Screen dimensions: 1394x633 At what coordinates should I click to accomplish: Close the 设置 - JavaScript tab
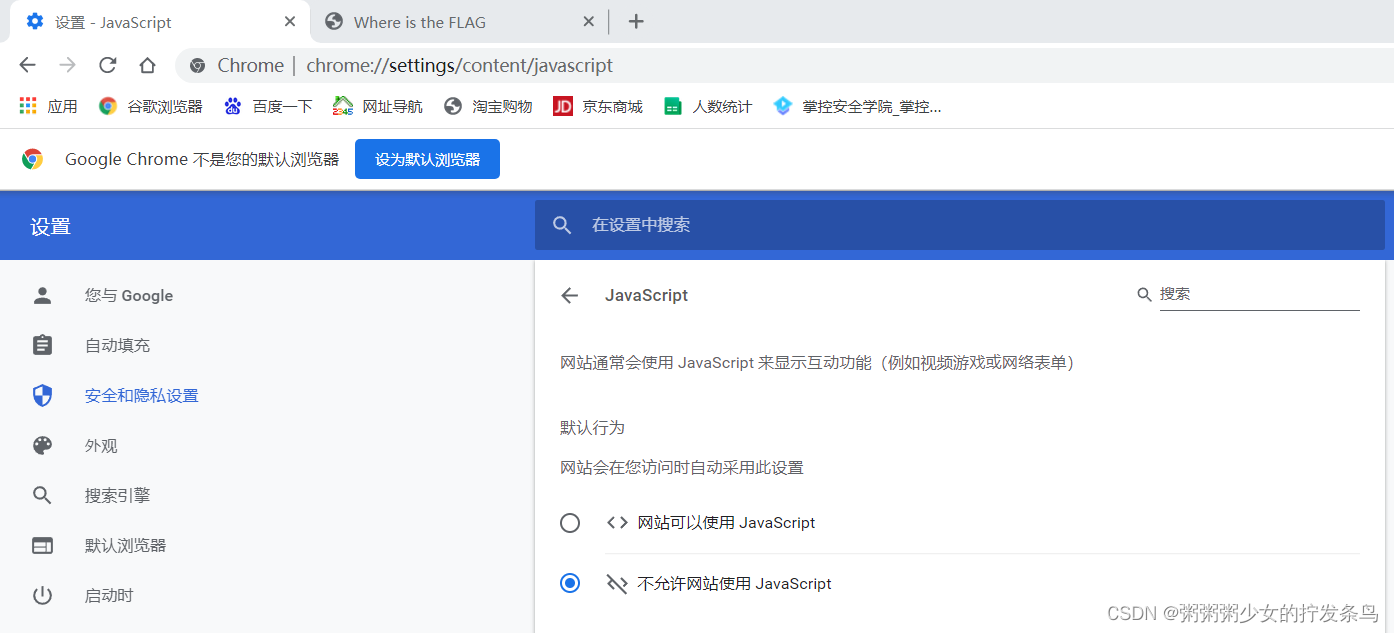click(290, 21)
